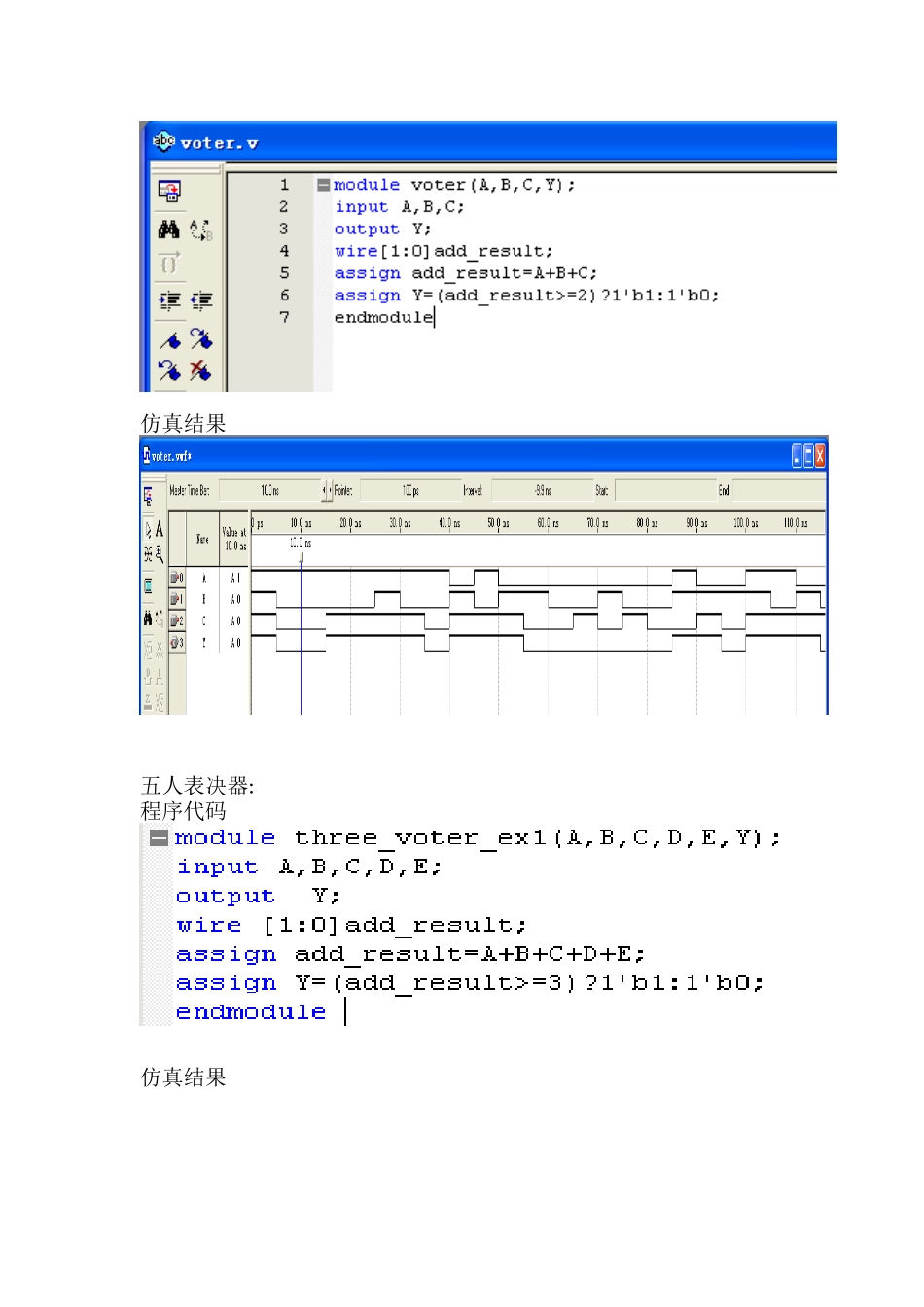Select signal C row index 2

point(177,620)
